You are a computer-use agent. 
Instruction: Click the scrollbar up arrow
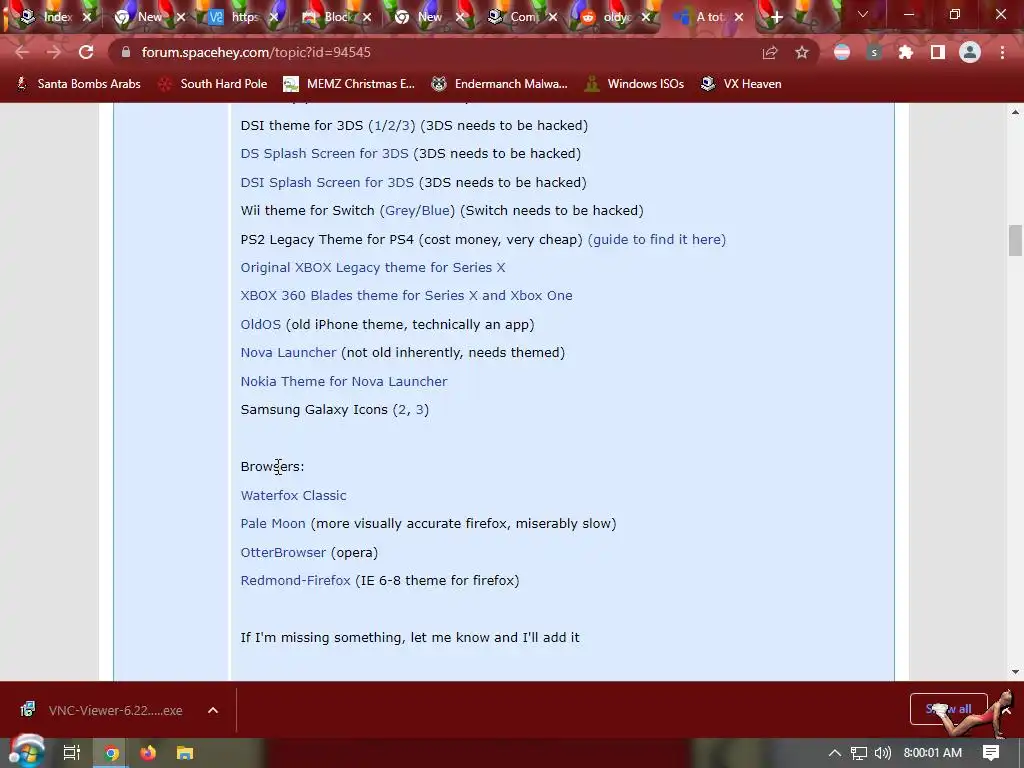tap(1015, 112)
